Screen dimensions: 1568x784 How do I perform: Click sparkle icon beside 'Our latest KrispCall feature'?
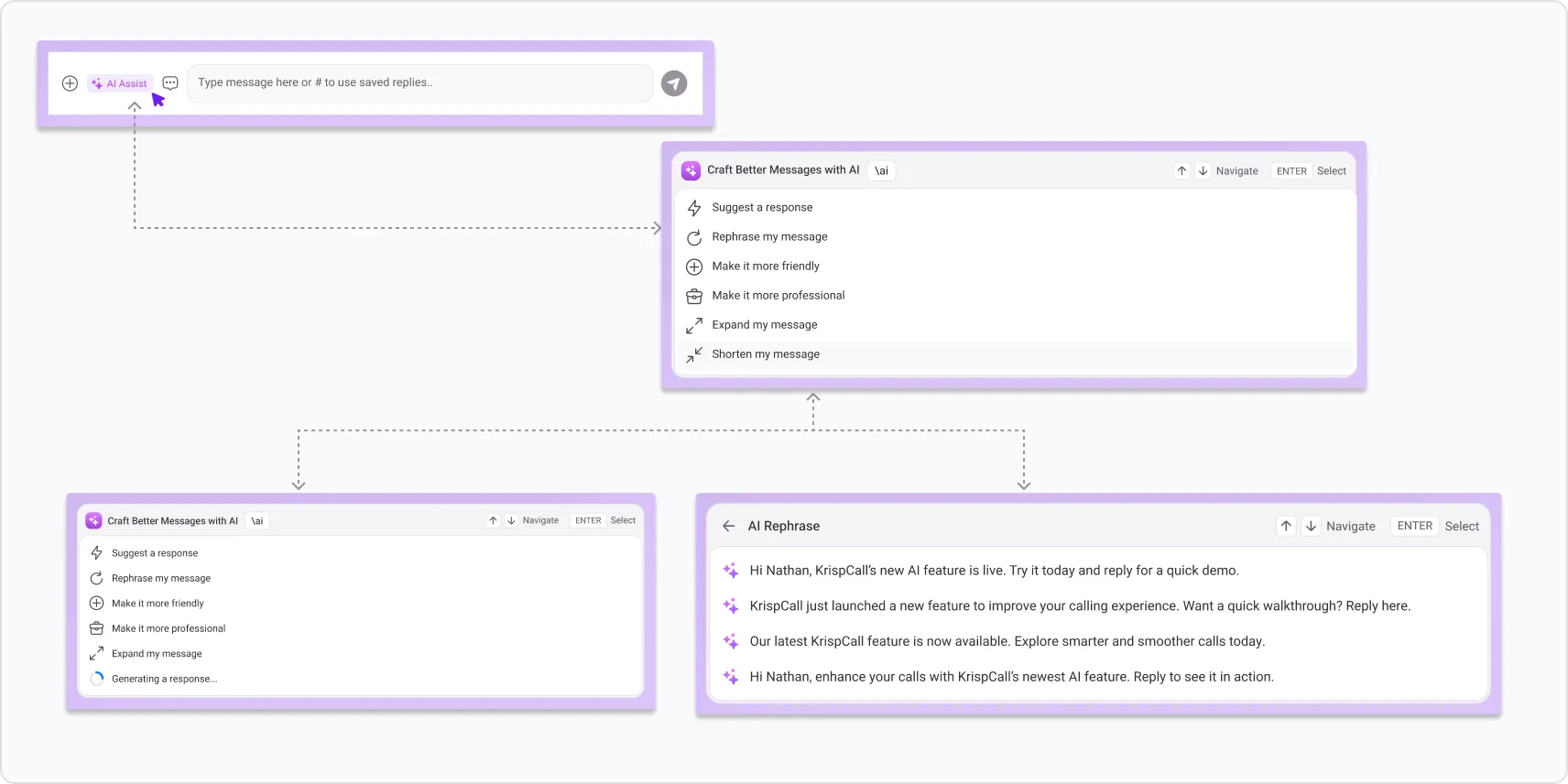coord(731,642)
